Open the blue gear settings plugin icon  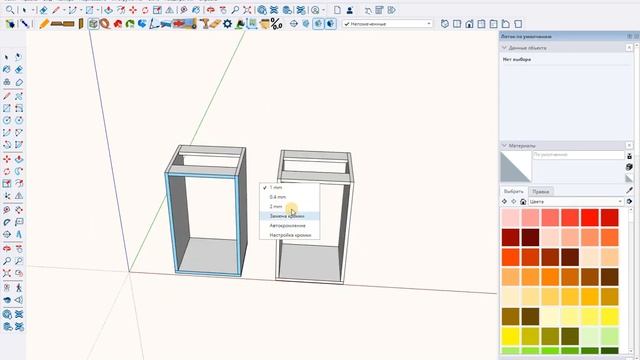point(227,24)
